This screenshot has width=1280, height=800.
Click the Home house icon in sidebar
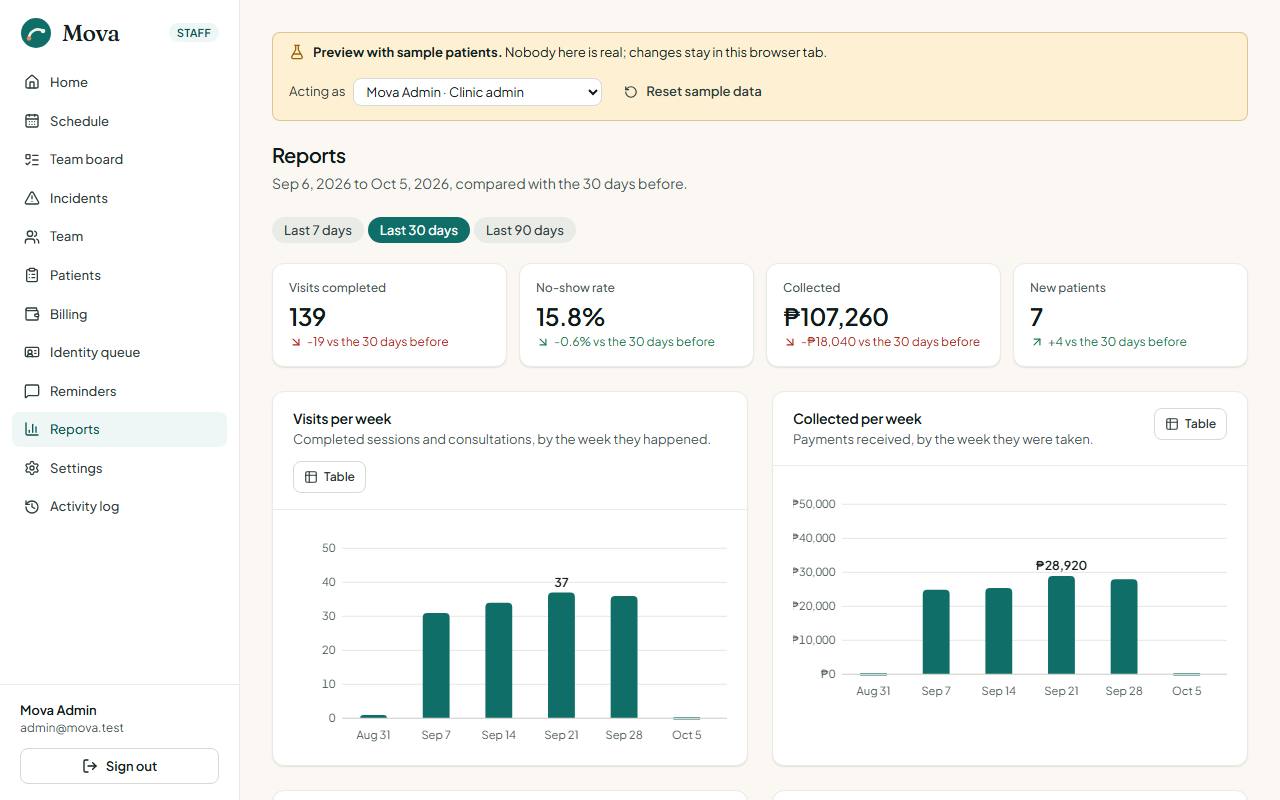pyautogui.click(x=32, y=82)
